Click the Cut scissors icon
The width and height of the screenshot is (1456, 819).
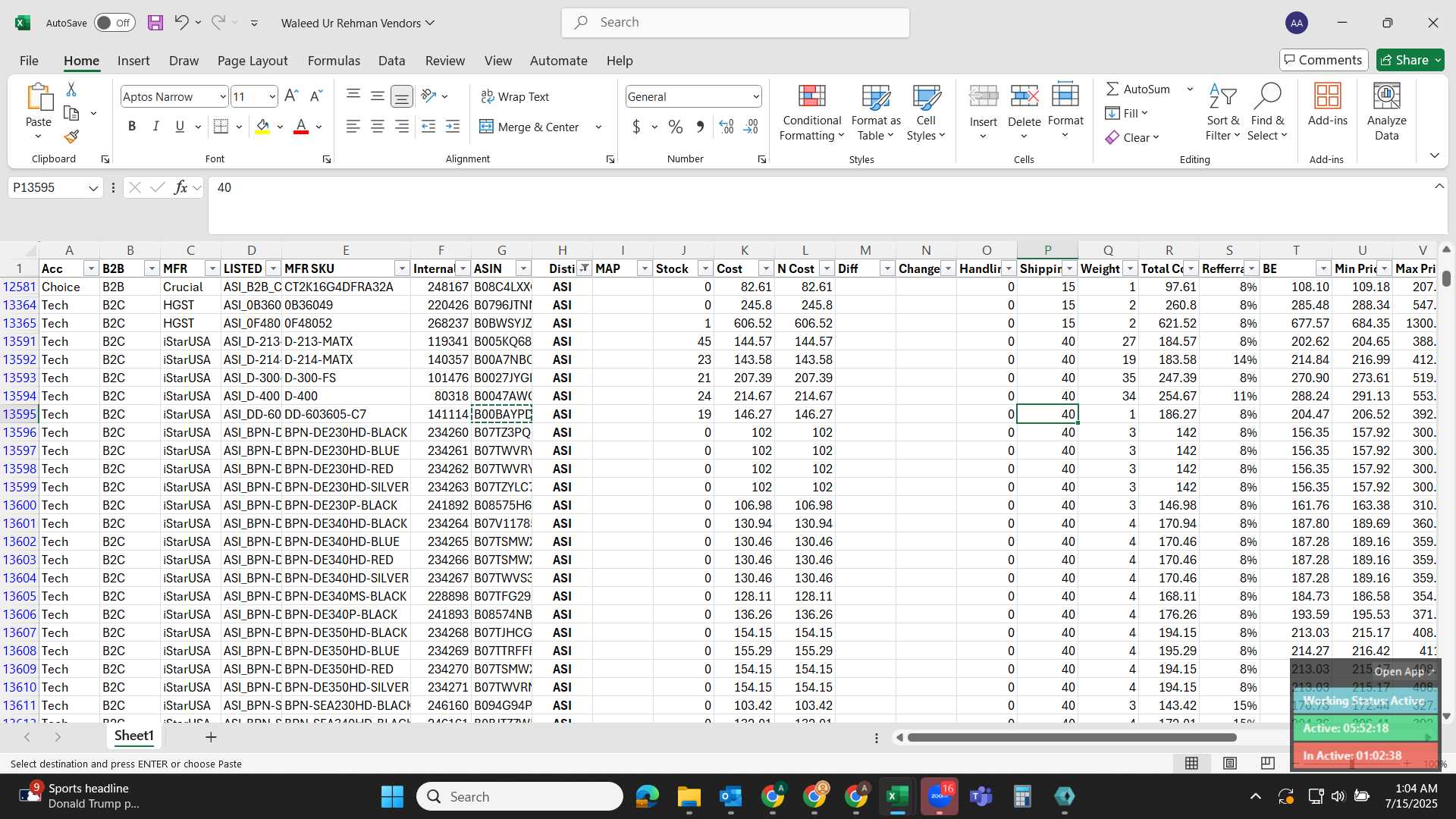click(x=71, y=89)
